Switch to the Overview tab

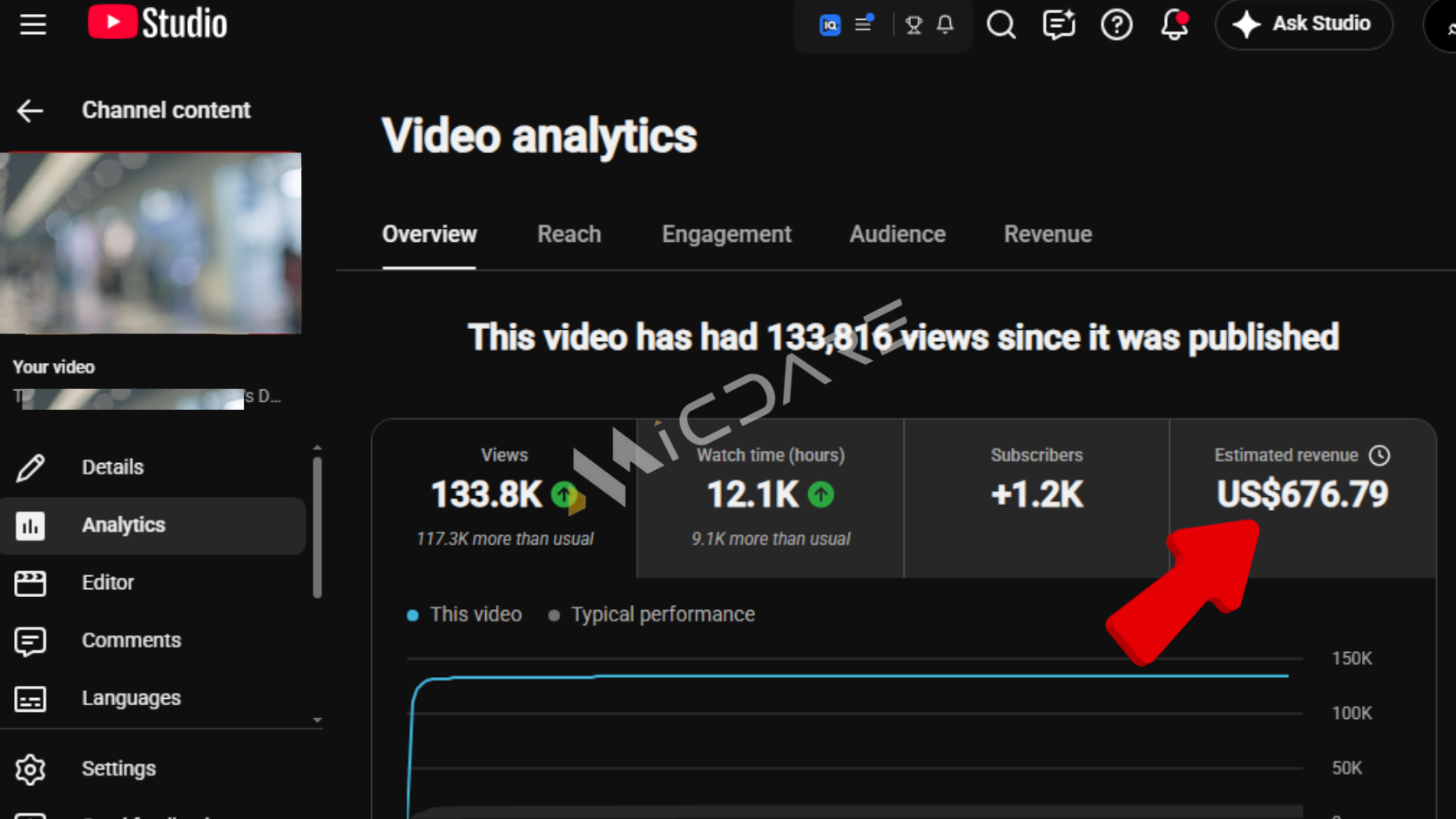pos(429,234)
